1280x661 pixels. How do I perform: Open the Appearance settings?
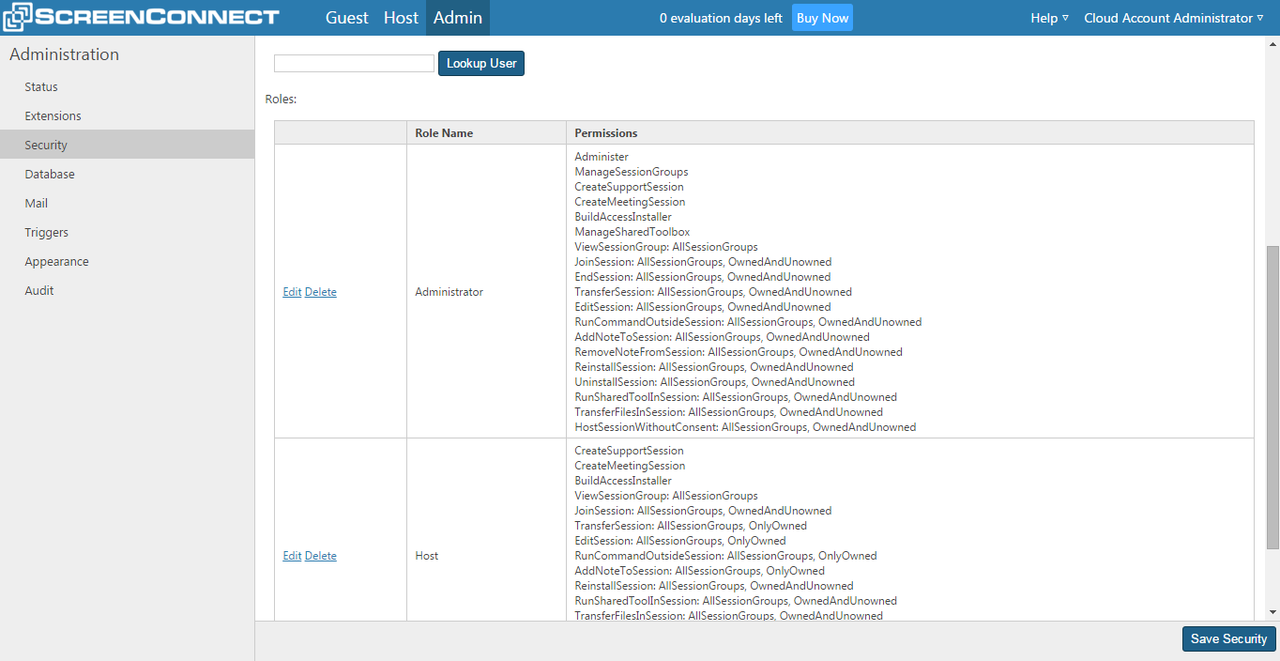tap(56, 261)
